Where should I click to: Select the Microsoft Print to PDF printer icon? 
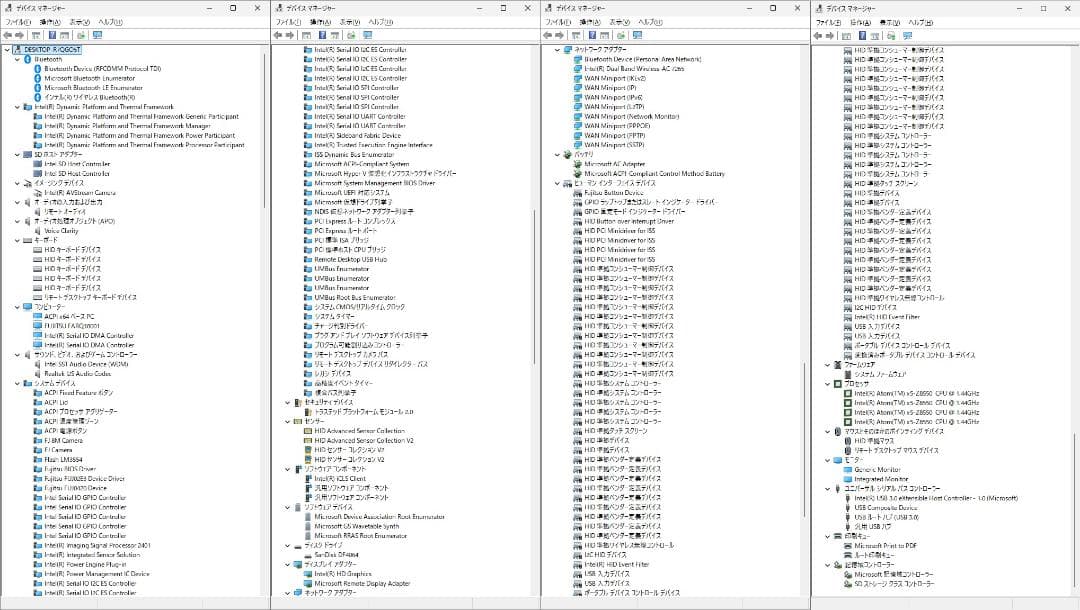[x=848, y=545]
